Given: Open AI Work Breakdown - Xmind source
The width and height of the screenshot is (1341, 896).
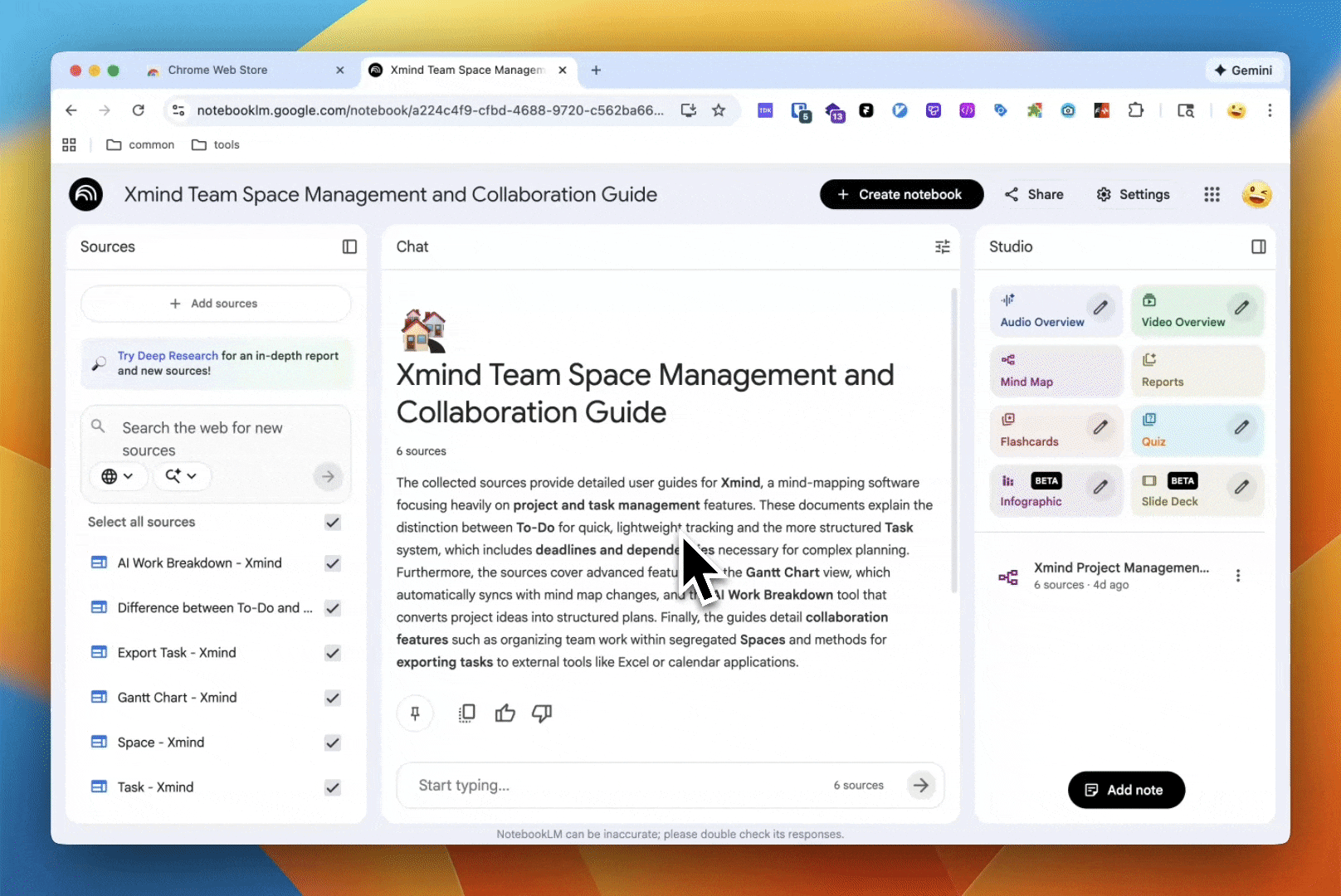Looking at the screenshot, I should tap(199, 563).
